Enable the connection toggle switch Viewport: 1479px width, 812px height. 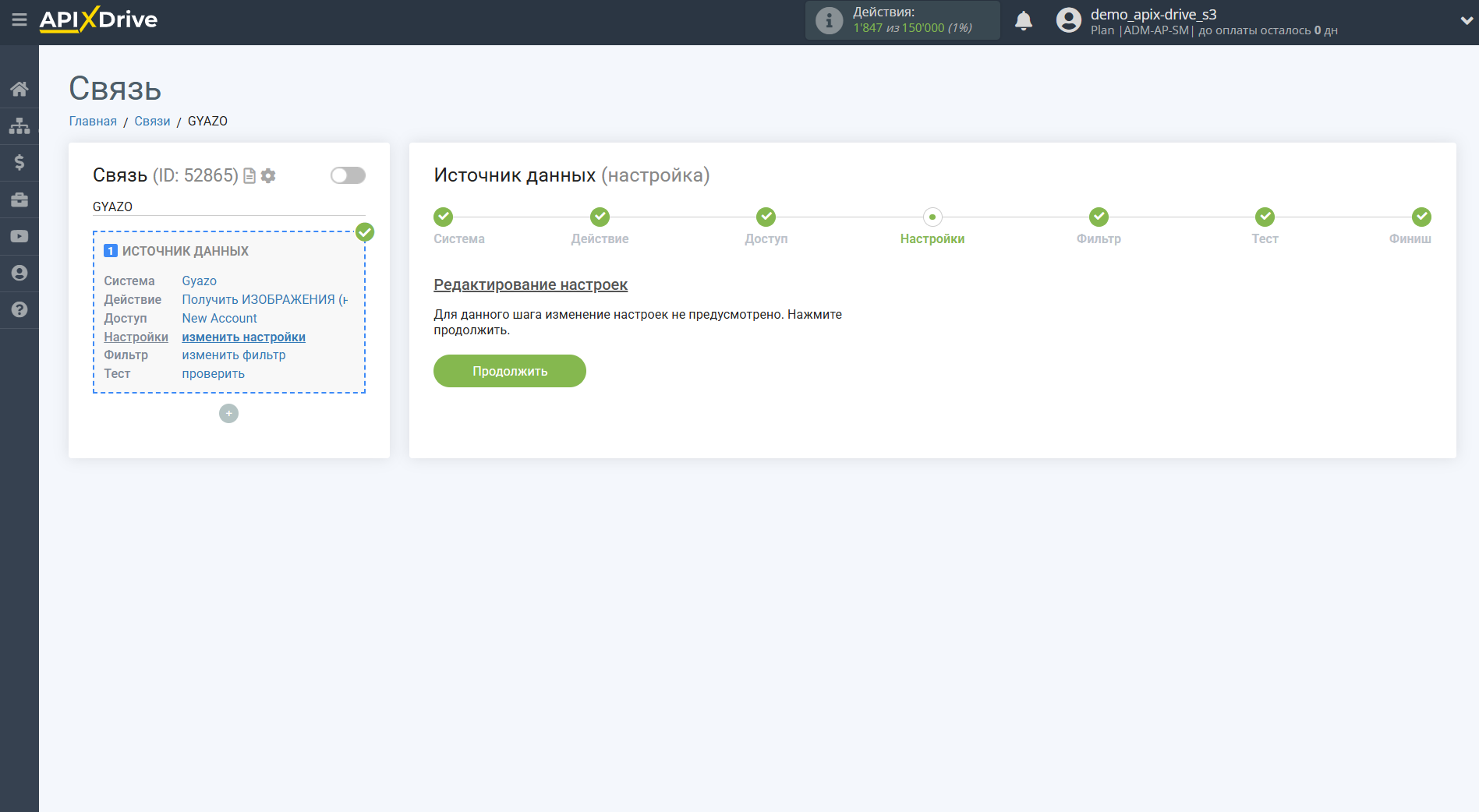(x=348, y=175)
